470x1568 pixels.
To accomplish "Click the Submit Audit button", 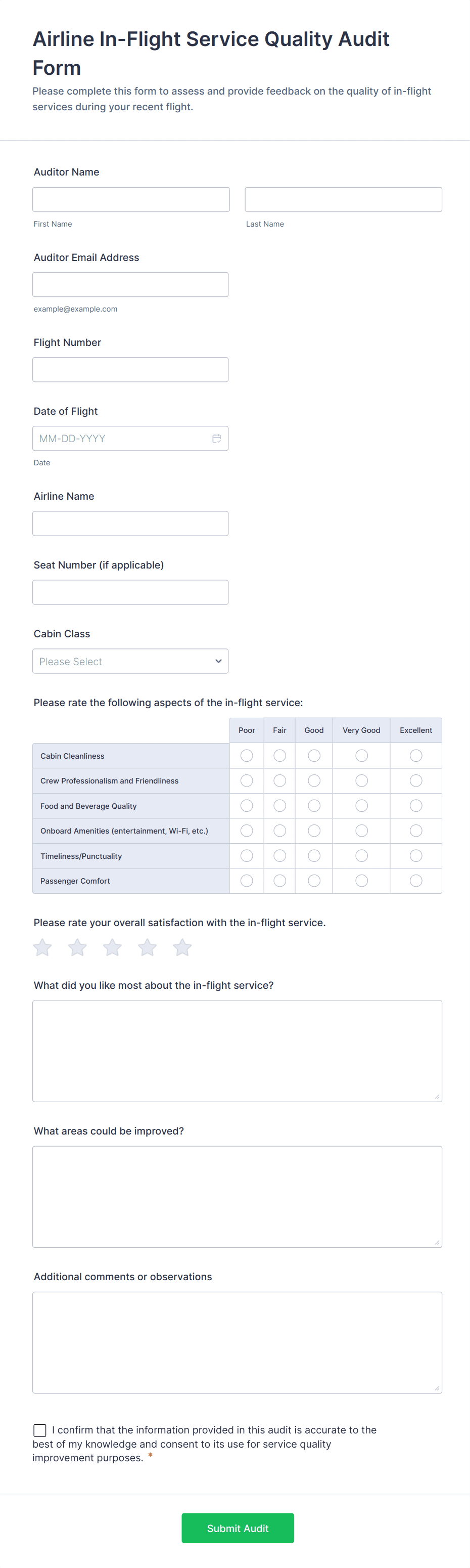I will pos(238,1528).
